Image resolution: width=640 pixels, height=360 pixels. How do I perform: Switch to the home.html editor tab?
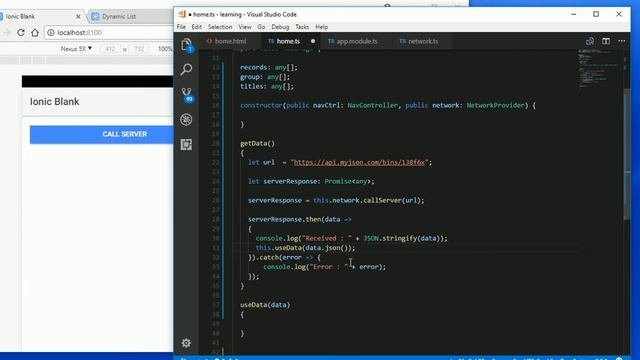(229, 41)
